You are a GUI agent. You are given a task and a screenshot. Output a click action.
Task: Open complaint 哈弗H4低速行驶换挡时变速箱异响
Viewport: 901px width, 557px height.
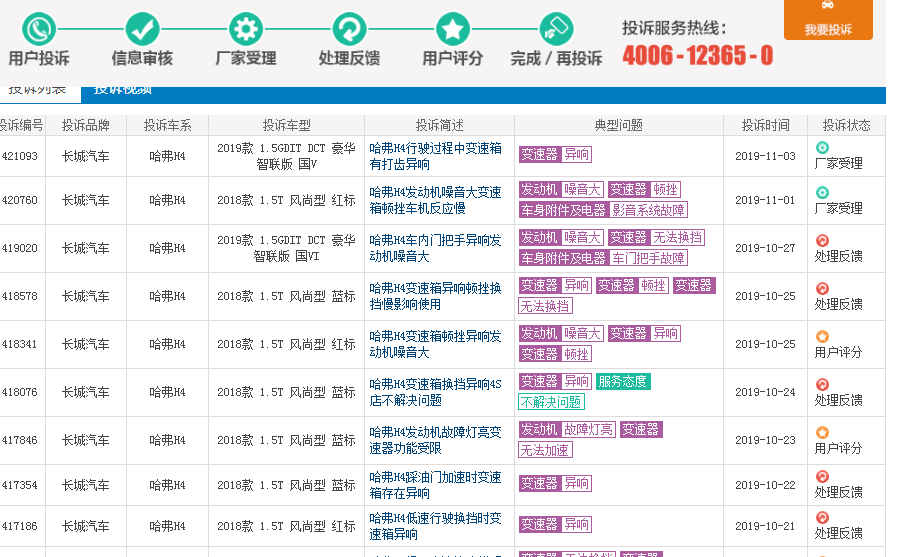click(x=435, y=526)
